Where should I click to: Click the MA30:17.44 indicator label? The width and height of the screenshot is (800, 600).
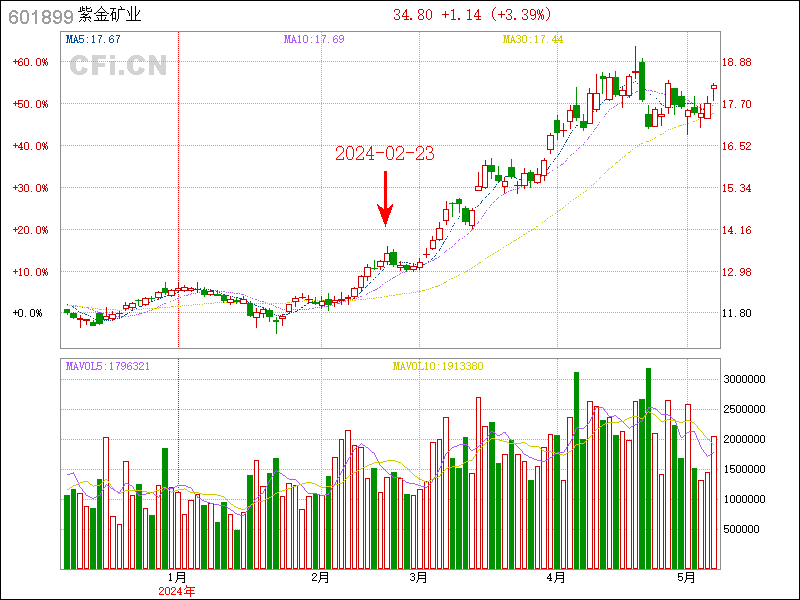click(x=533, y=39)
